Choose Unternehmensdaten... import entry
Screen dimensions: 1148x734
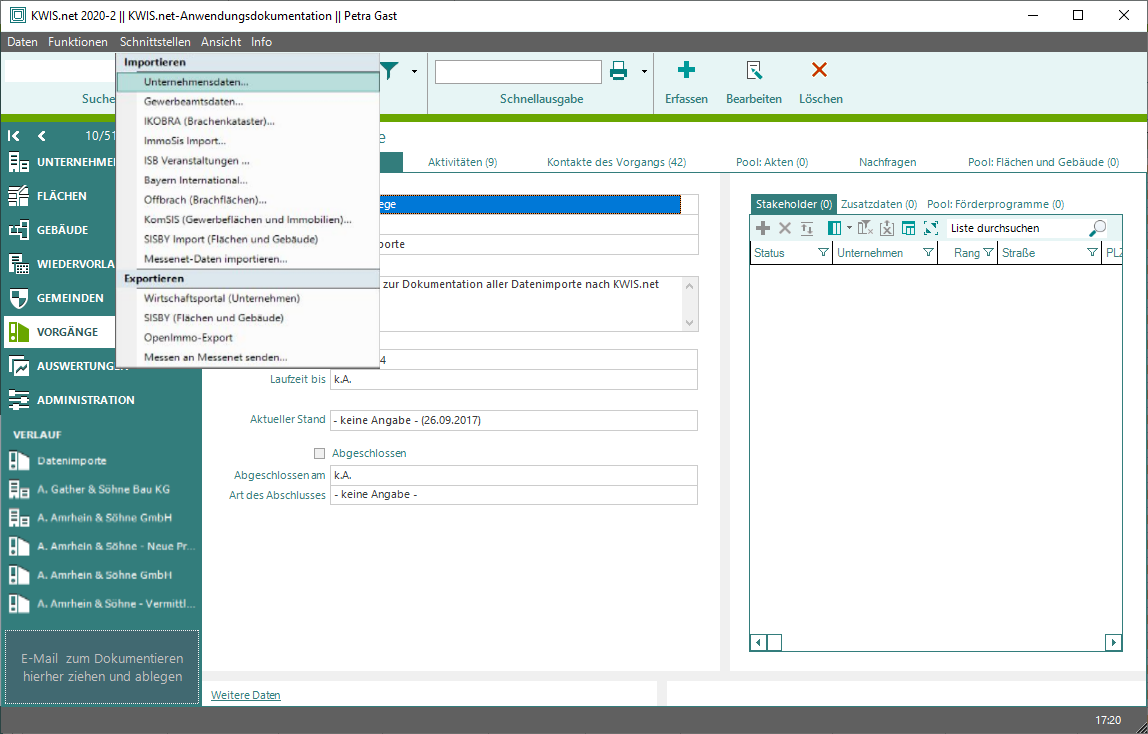(248, 82)
